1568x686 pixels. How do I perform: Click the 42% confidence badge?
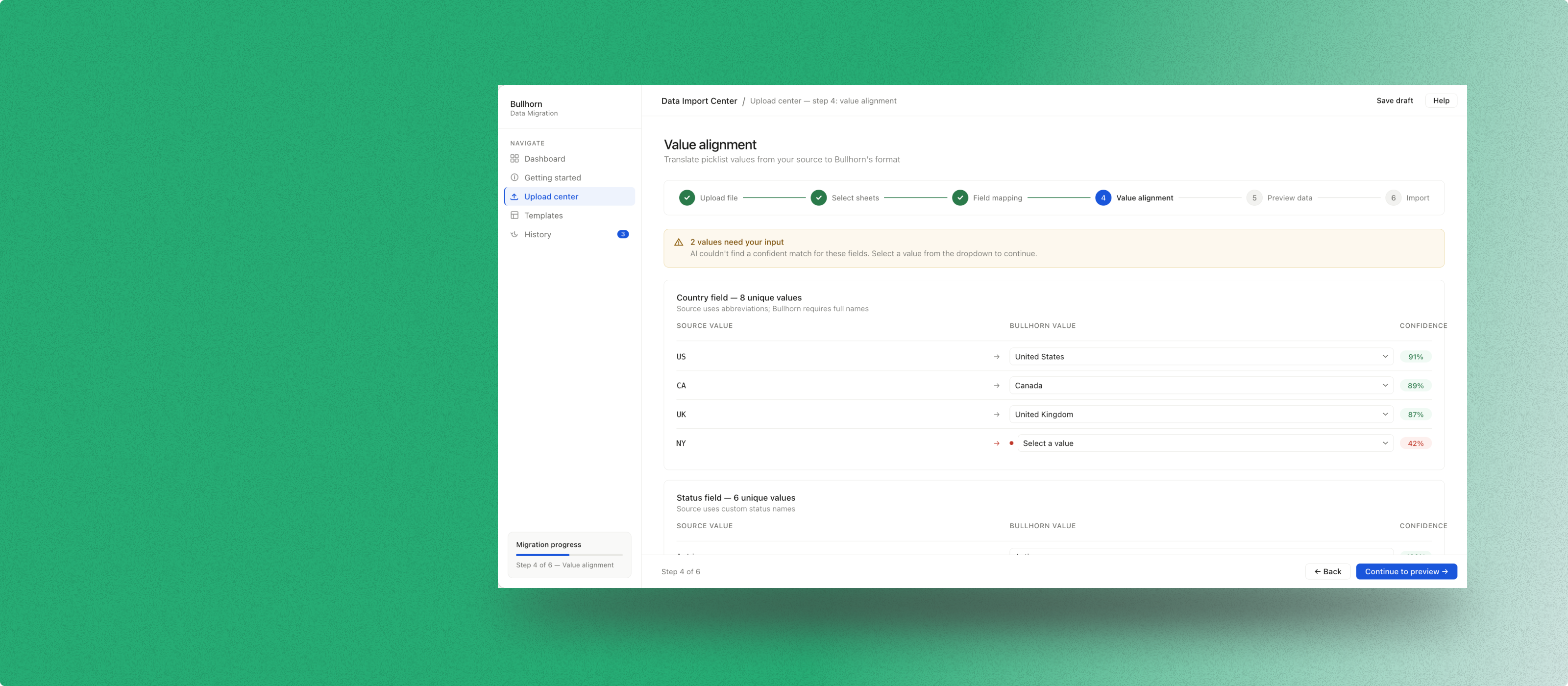coord(1415,444)
